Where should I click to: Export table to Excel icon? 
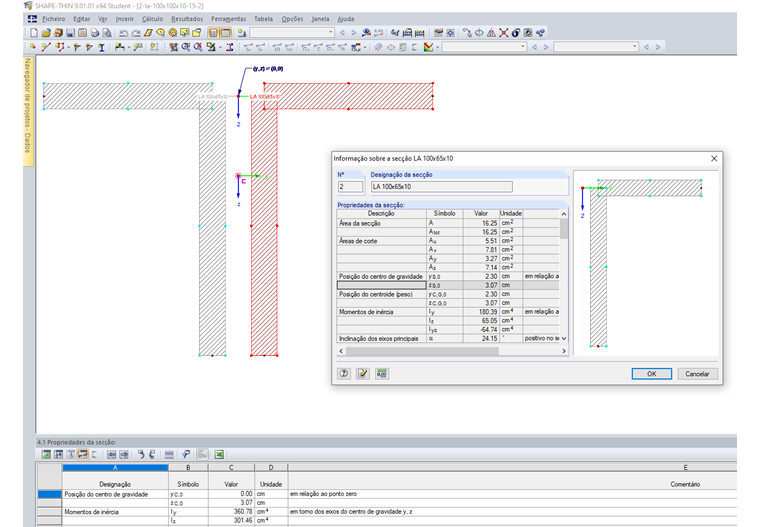(219, 454)
